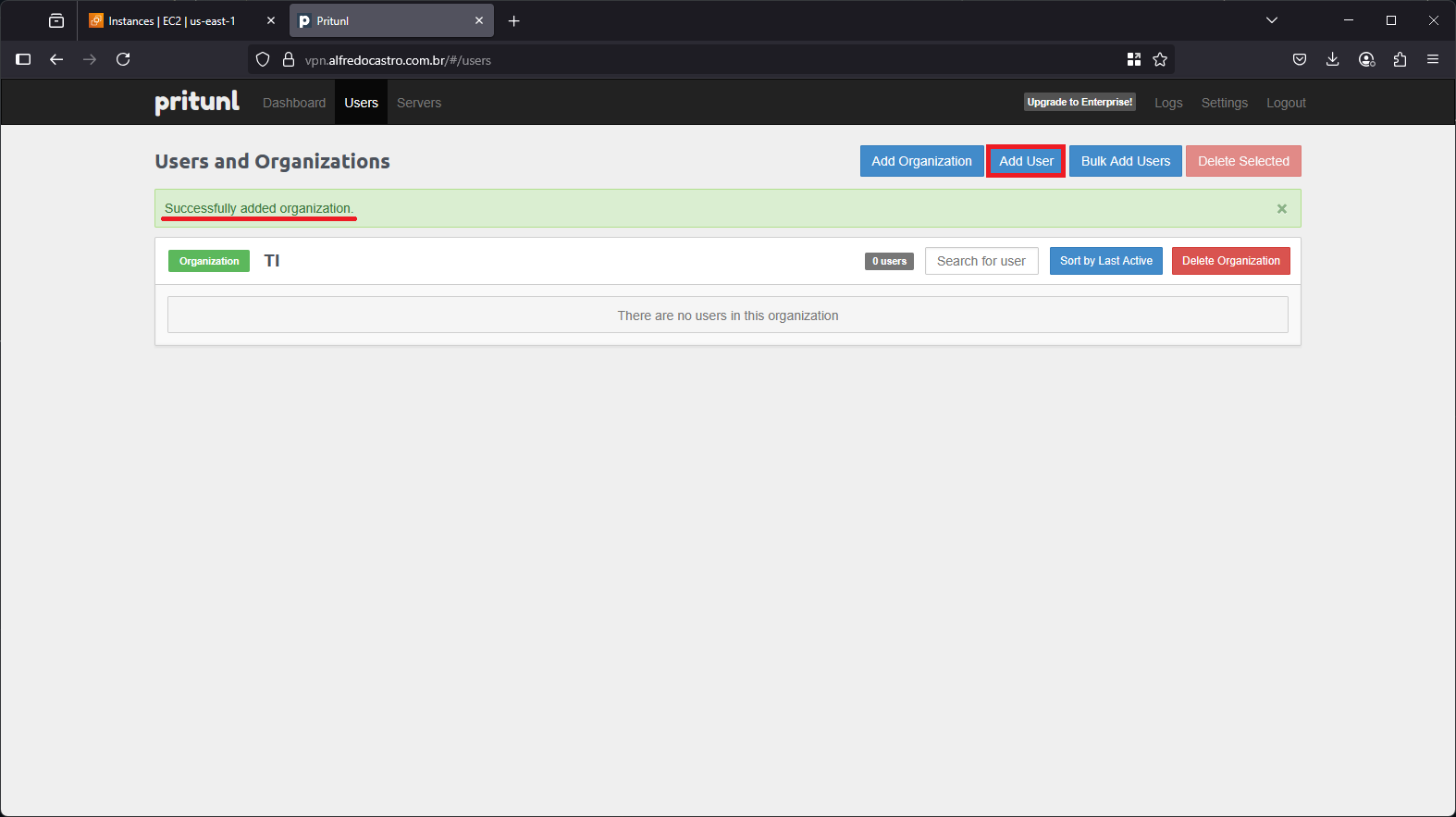The width and height of the screenshot is (1456, 817).
Task: Dismiss the success alert with the x
Action: tap(1282, 209)
